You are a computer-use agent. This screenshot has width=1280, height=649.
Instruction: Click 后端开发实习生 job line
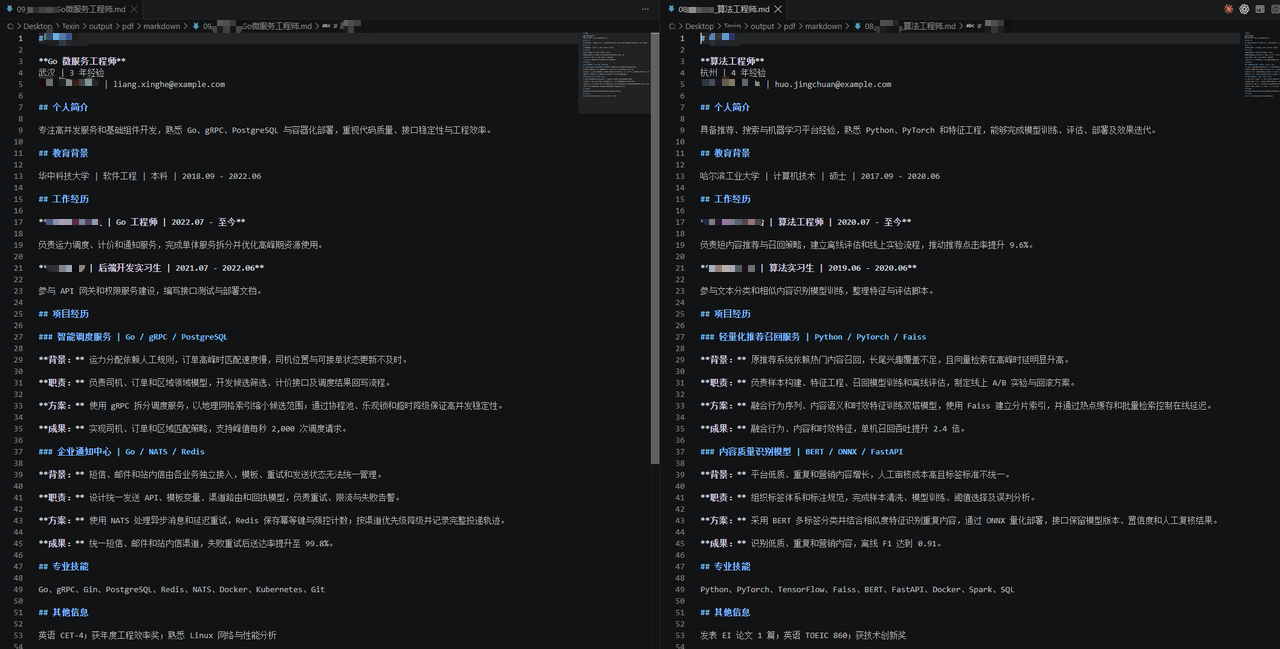pyautogui.click(x=151, y=268)
